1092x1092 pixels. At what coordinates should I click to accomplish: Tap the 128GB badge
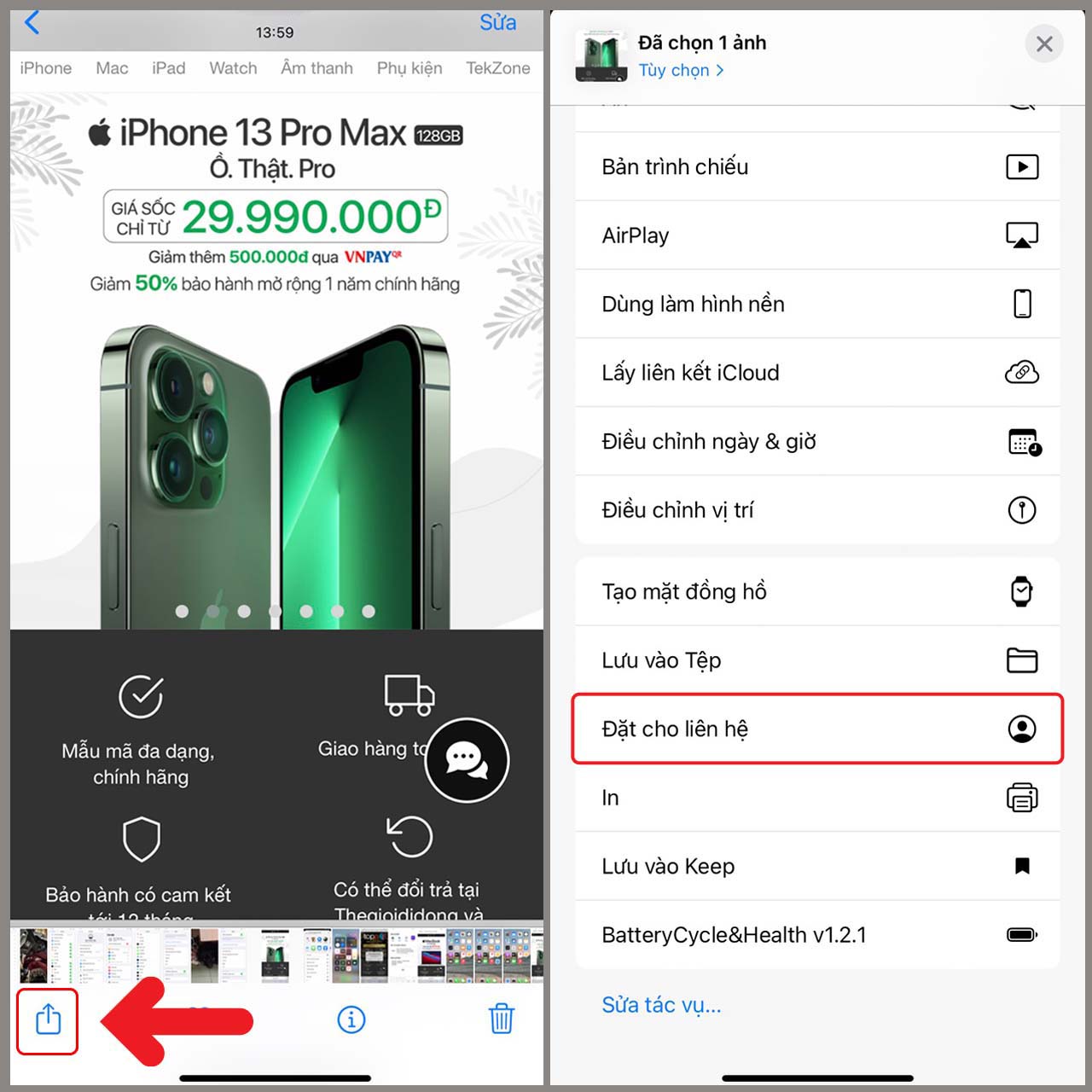click(439, 136)
